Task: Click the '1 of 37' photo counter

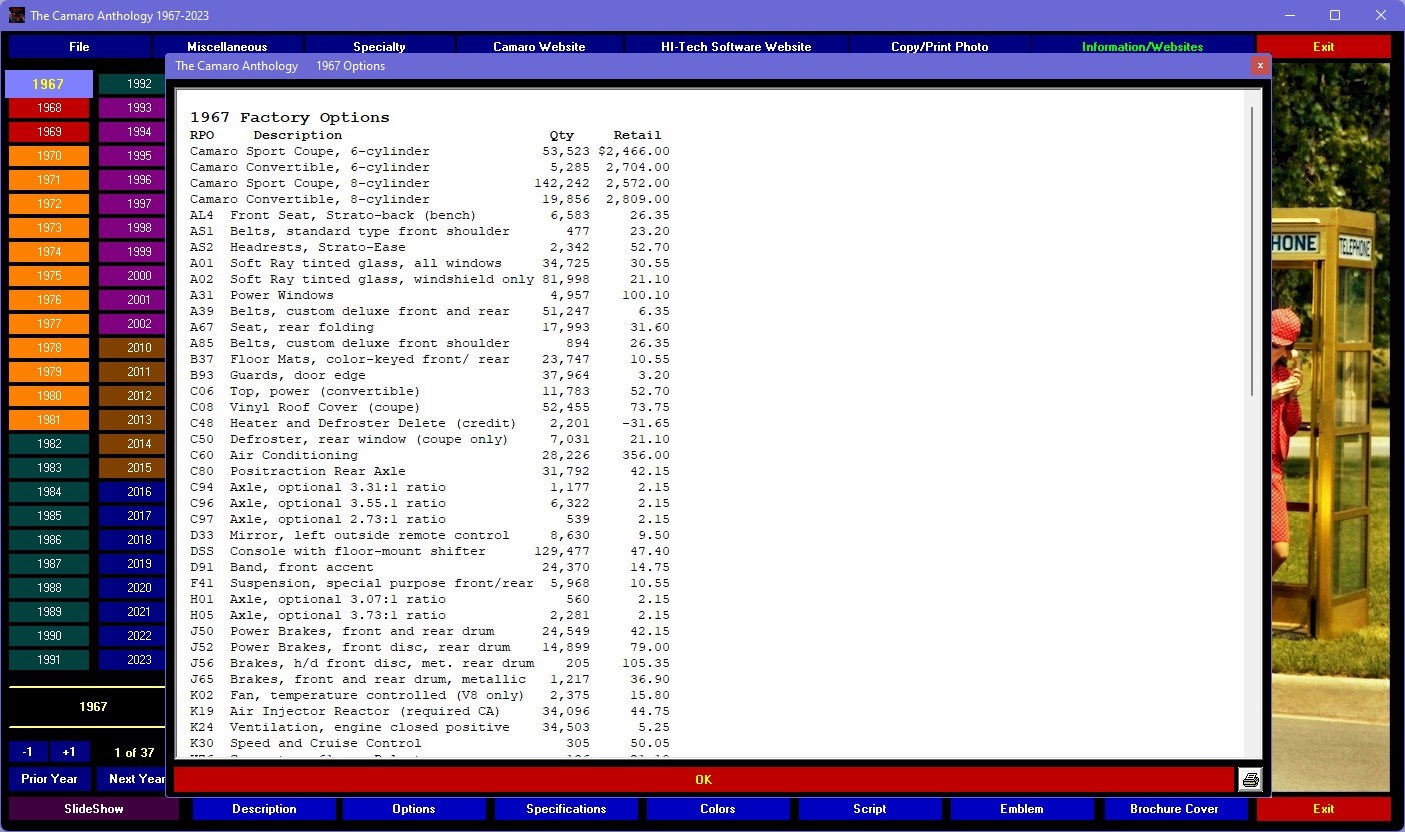Action: (x=133, y=752)
